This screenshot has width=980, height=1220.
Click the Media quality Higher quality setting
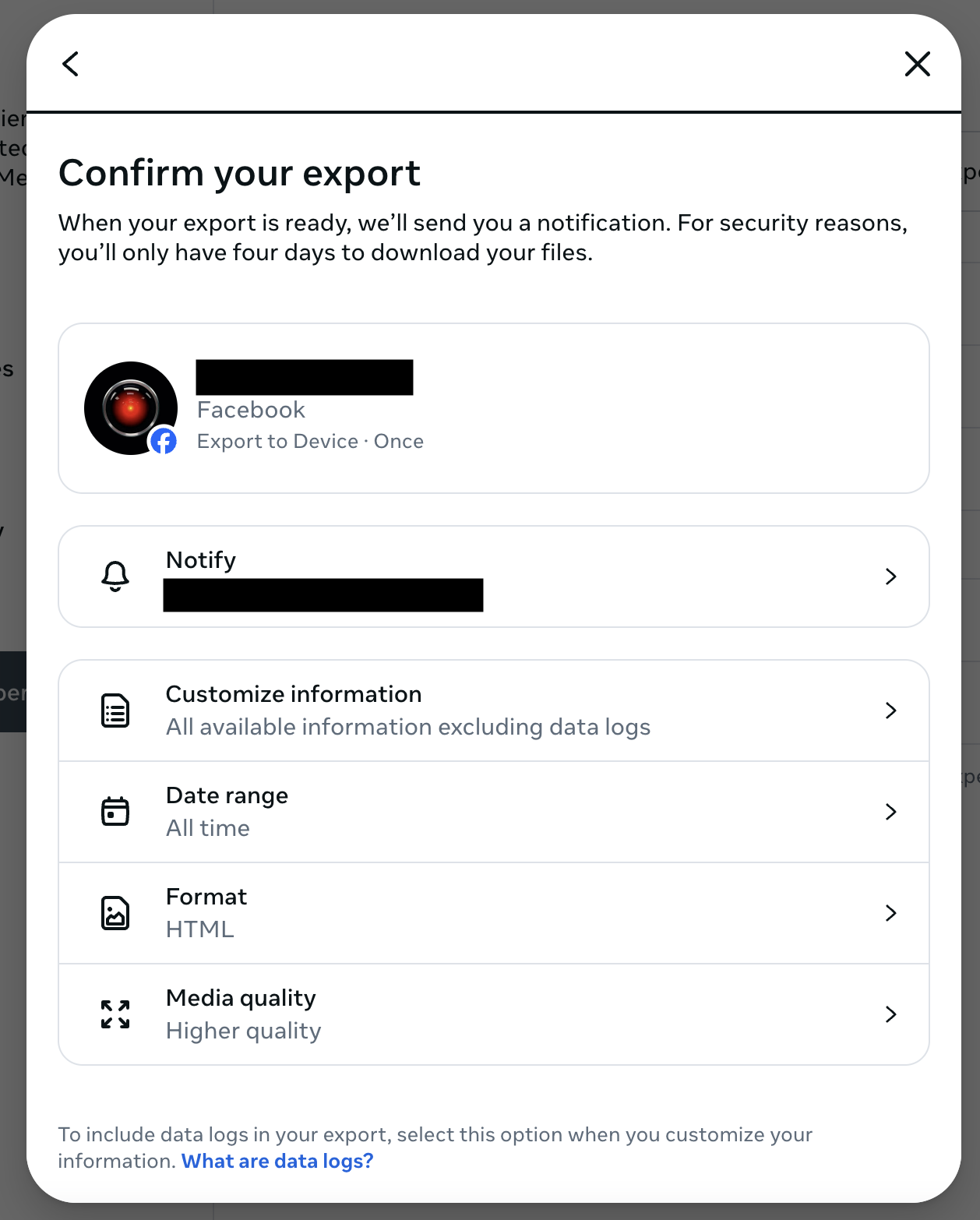point(494,1014)
